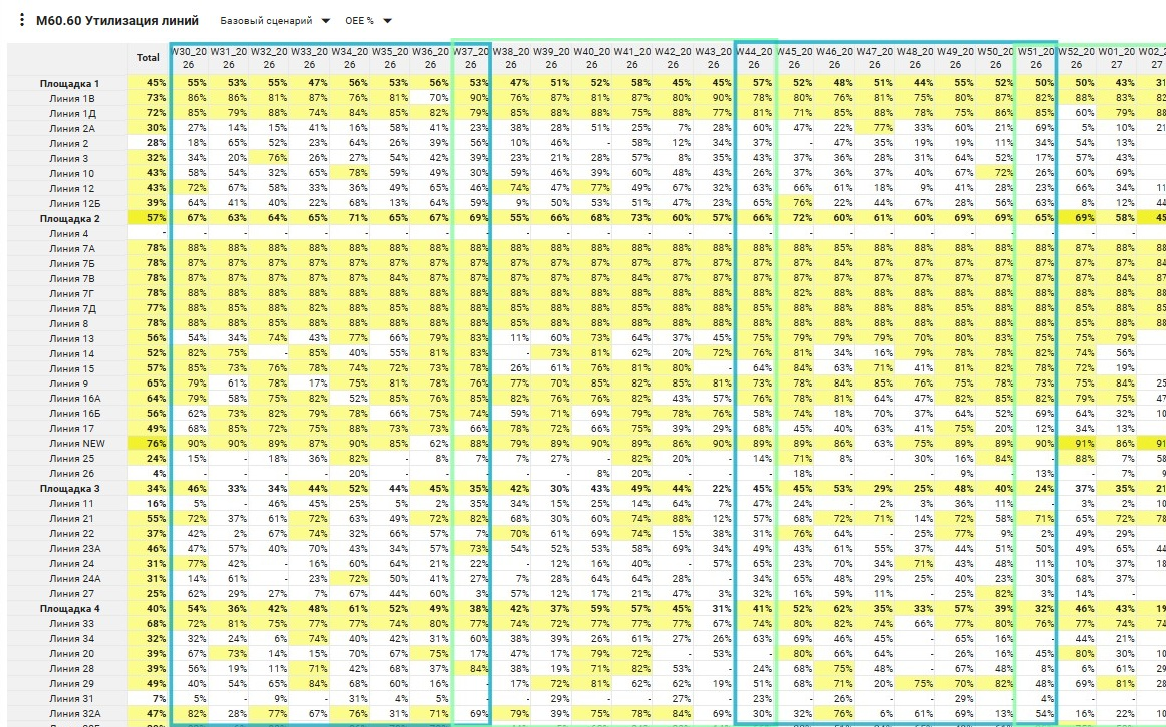The width and height of the screenshot is (1166, 727).
Task: Click Линия 28 cell 84% under W37_20
Action: [x=471, y=668]
